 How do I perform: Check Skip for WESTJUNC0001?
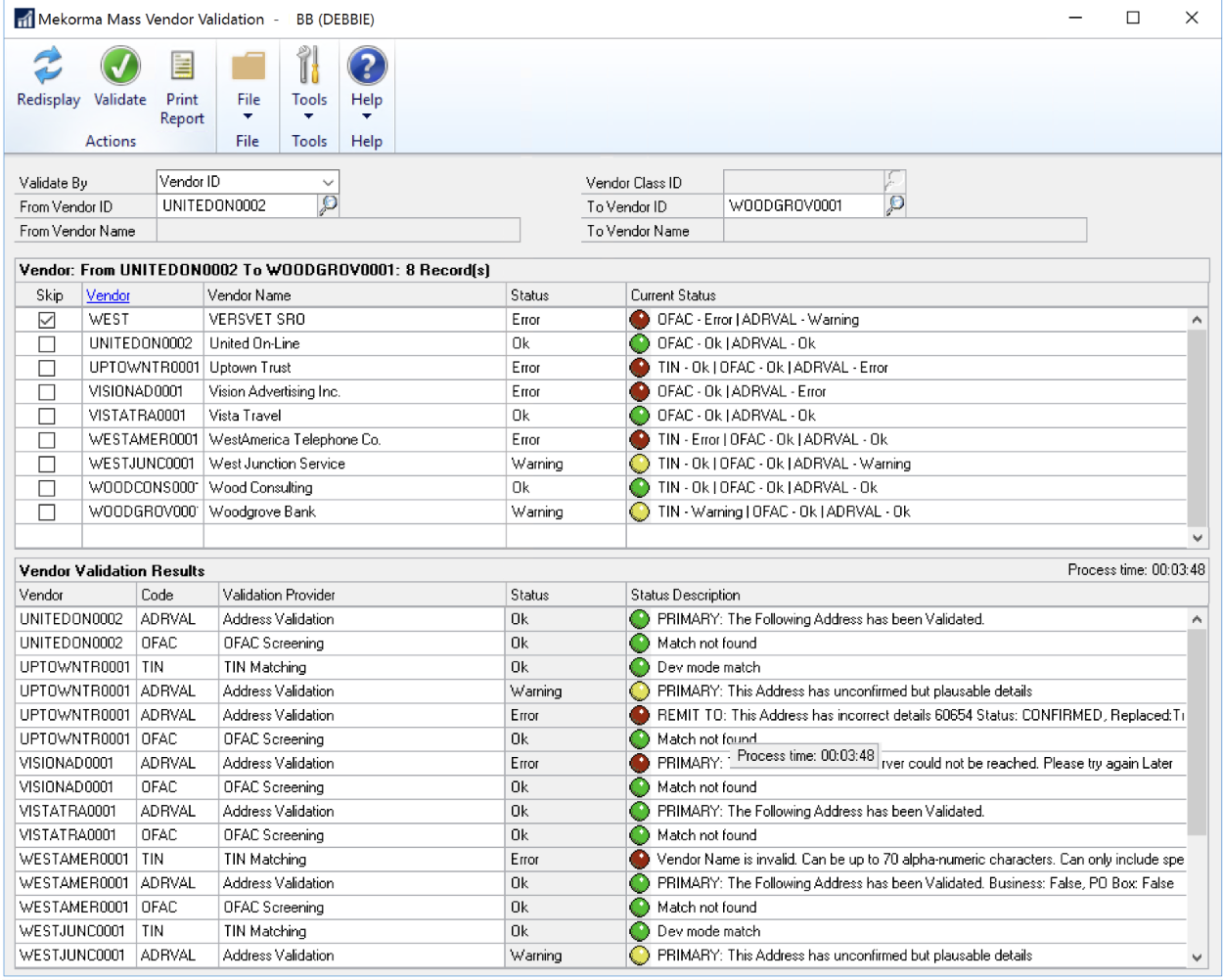pyautogui.click(x=47, y=464)
